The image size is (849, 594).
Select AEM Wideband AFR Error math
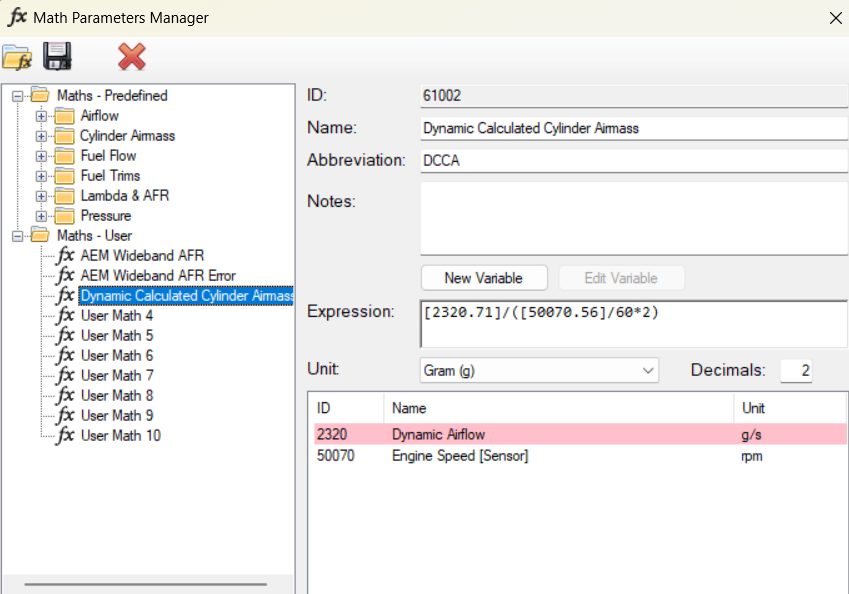tap(158, 276)
